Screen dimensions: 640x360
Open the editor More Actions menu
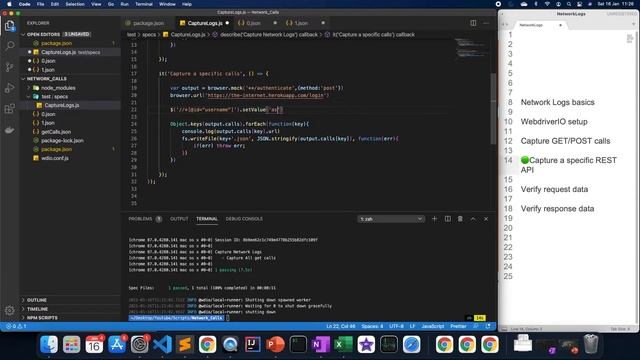(486, 23)
